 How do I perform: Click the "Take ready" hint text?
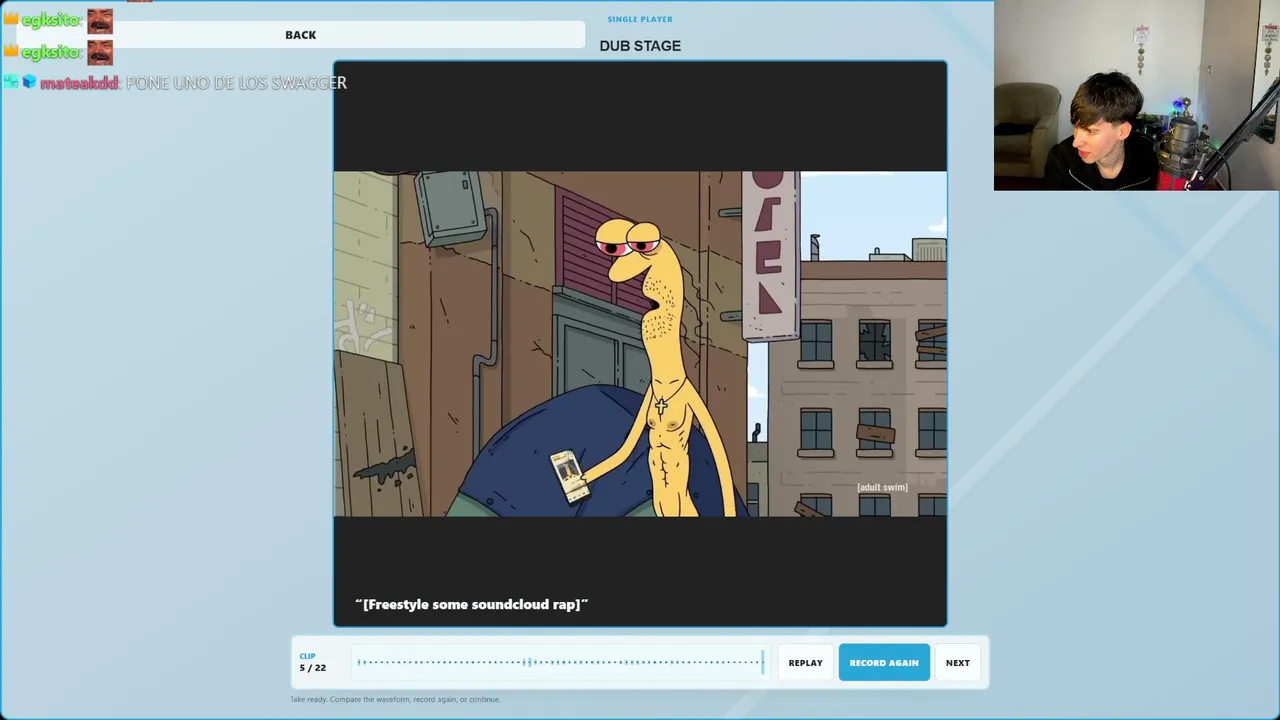click(395, 699)
